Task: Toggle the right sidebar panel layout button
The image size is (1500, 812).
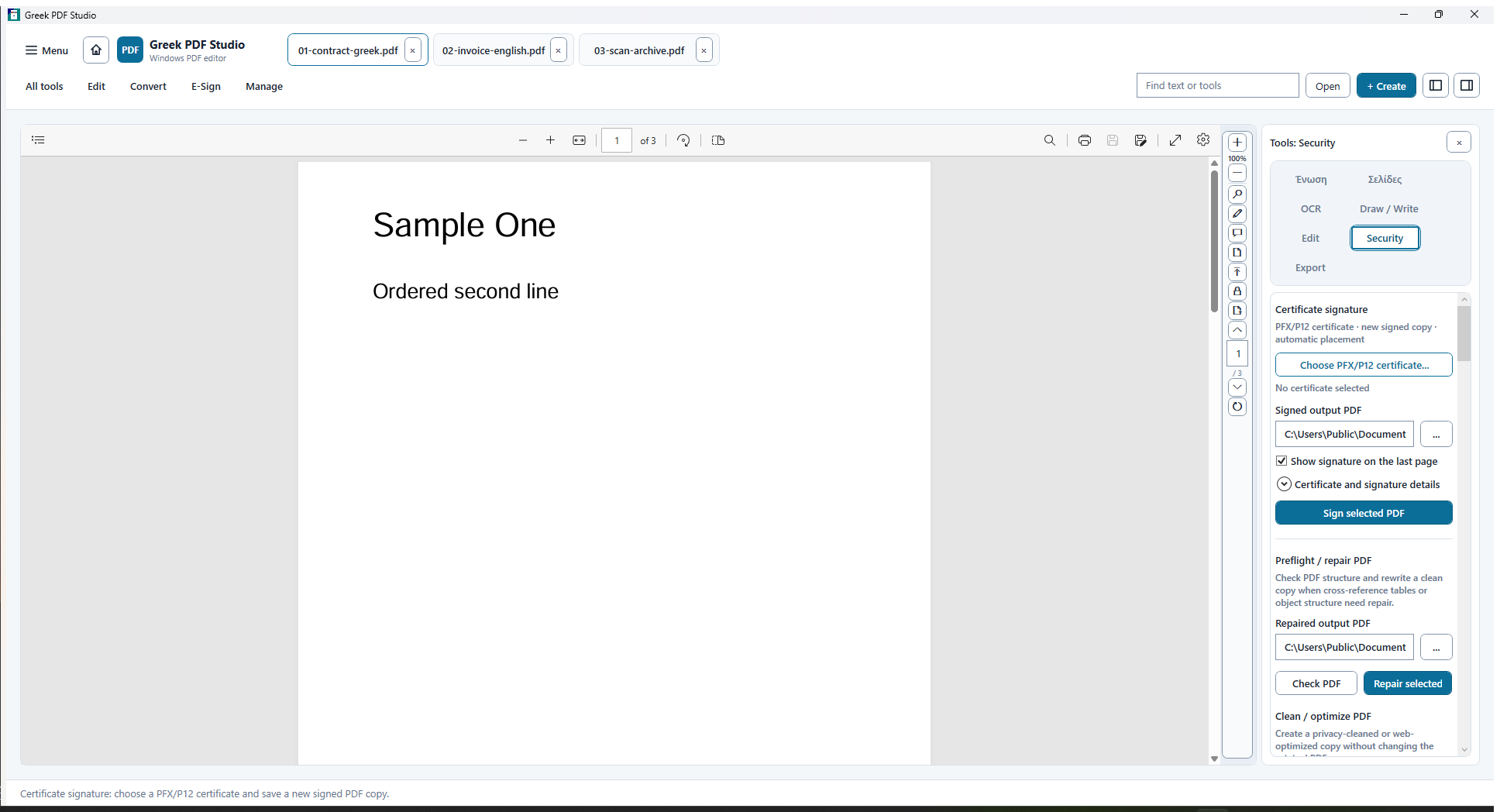Action: pos(1466,85)
